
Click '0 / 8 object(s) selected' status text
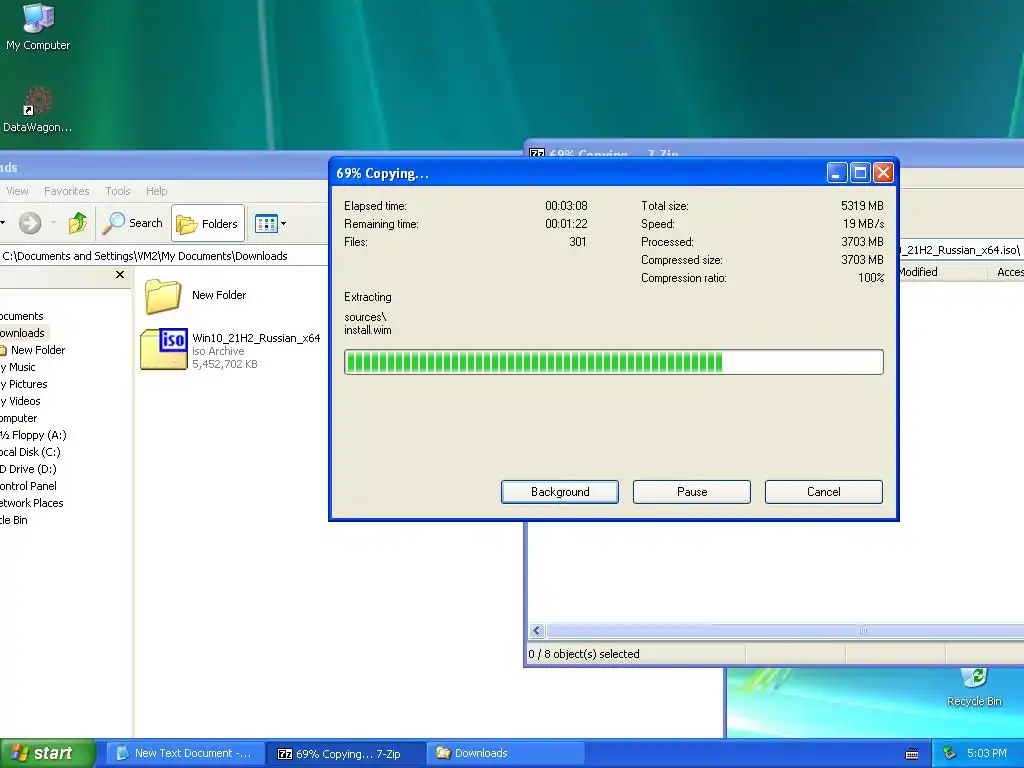pos(584,654)
